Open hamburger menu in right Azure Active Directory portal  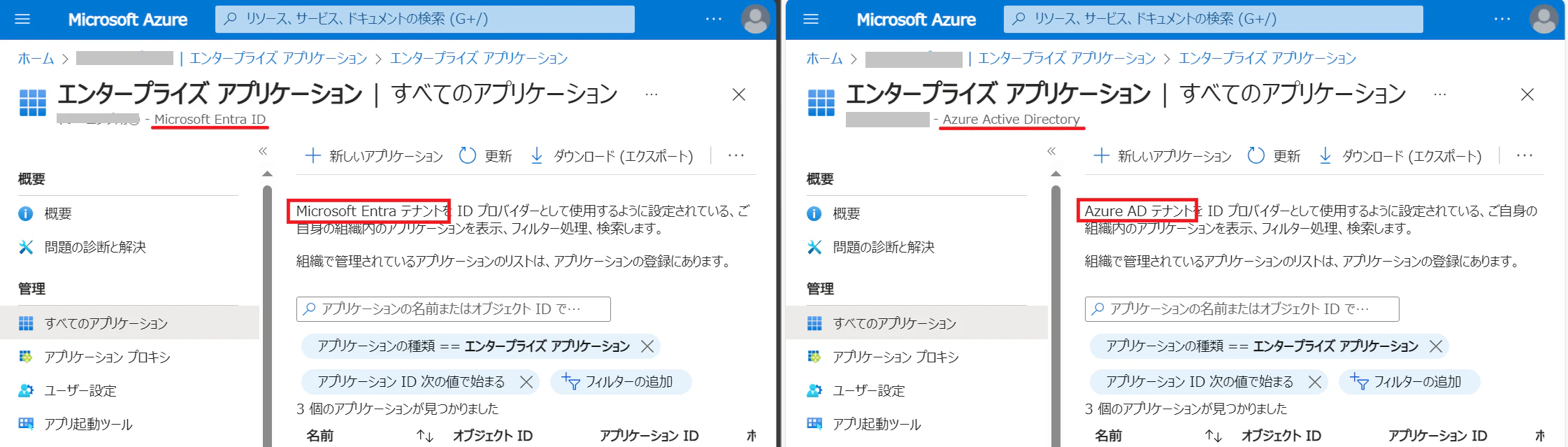[x=811, y=19]
